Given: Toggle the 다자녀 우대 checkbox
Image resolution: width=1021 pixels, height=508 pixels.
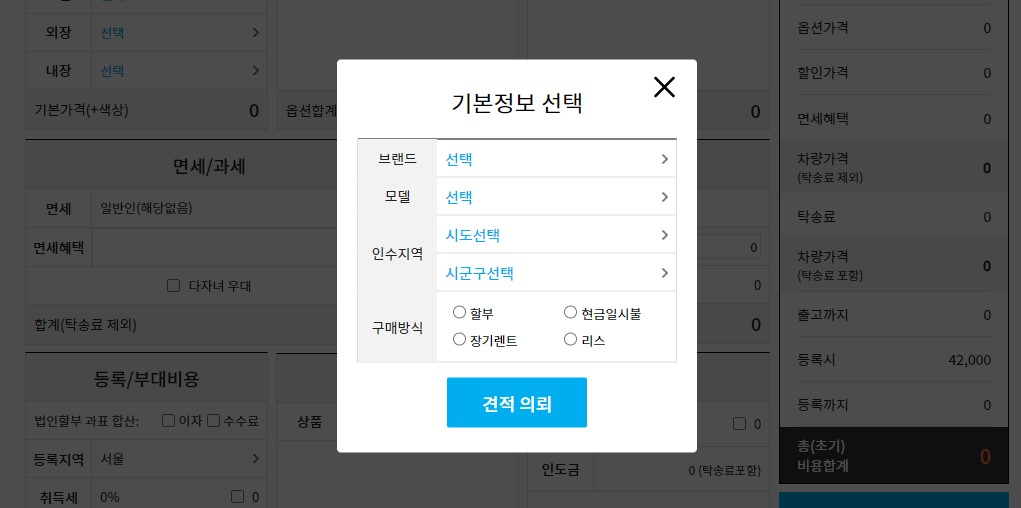Looking at the screenshot, I should [173, 285].
